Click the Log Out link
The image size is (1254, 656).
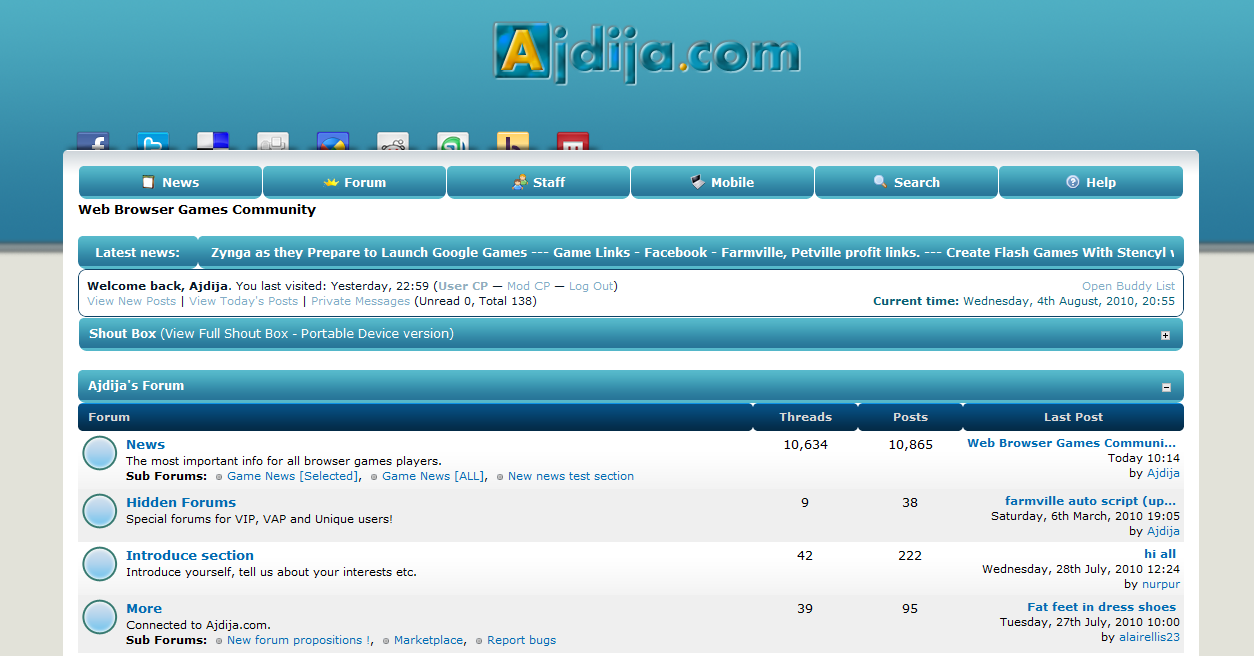tap(591, 286)
